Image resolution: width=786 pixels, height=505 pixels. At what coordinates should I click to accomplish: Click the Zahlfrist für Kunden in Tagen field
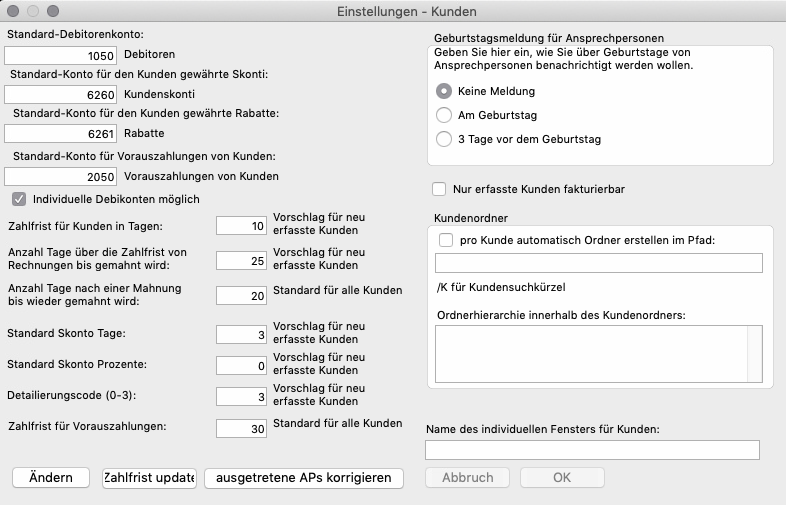tap(238, 226)
